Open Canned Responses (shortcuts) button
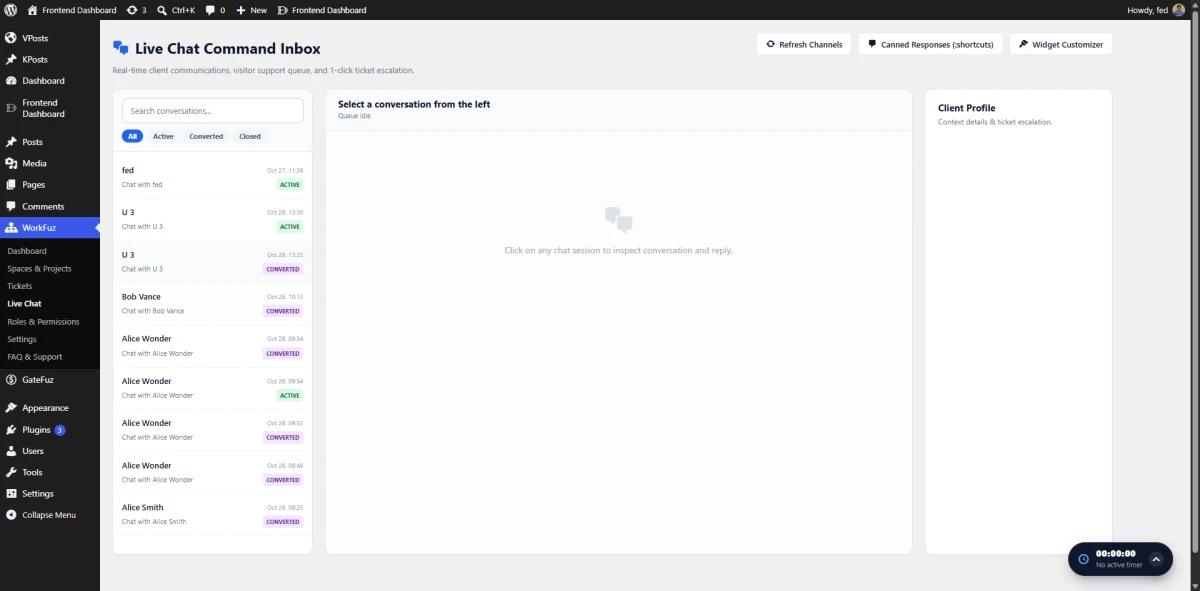This screenshot has height=591, width=1200. [x=931, y=44]
